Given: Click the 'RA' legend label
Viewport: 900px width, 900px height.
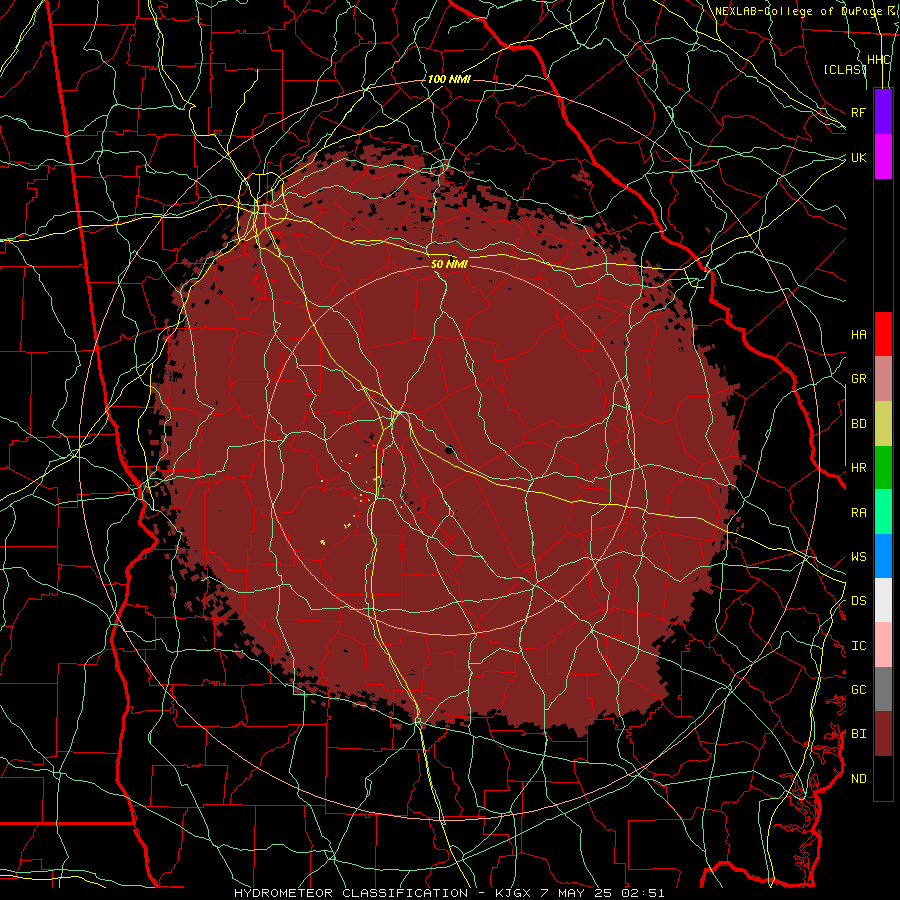Looking at the screenshot, I should click(x=858, y=513).
